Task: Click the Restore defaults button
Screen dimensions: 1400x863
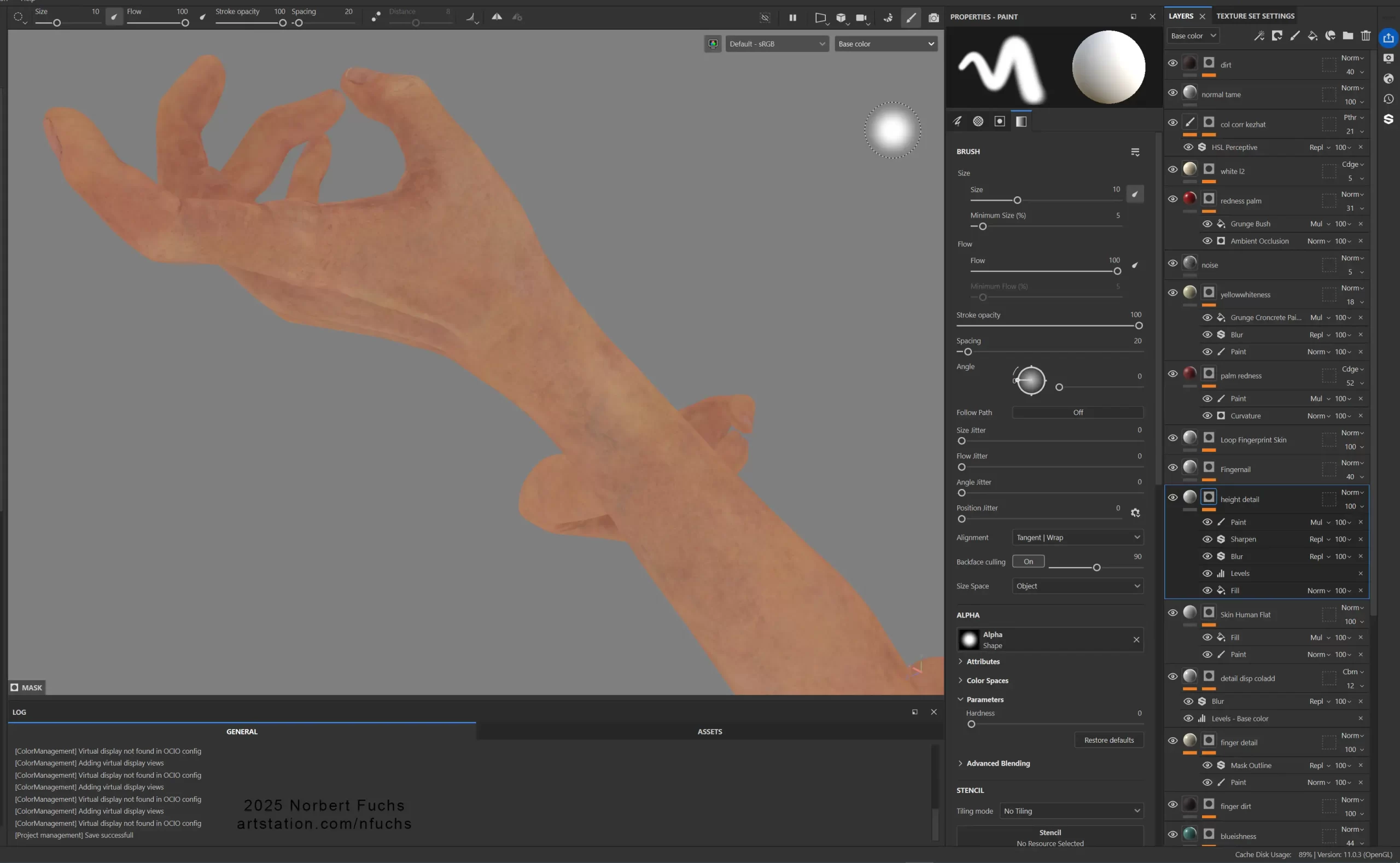Action: coord(1108,740)
